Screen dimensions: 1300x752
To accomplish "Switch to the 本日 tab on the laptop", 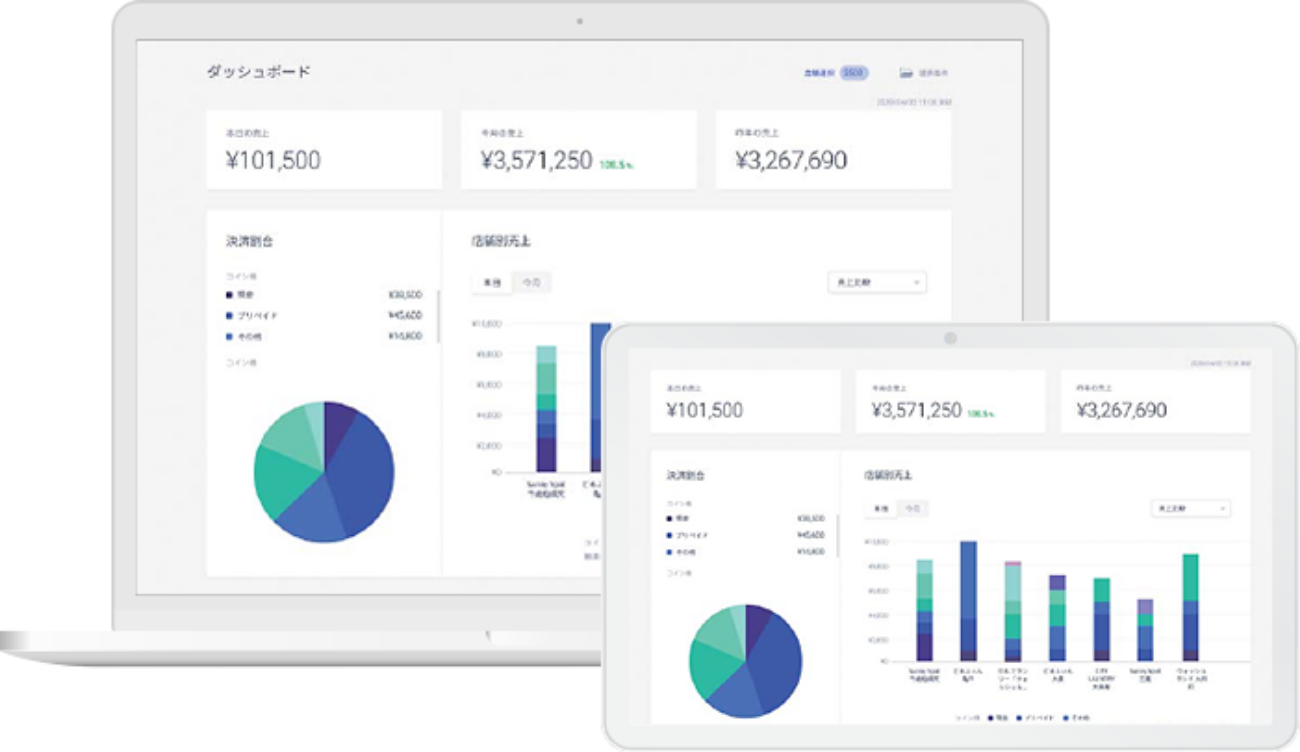I will (491, 283).
